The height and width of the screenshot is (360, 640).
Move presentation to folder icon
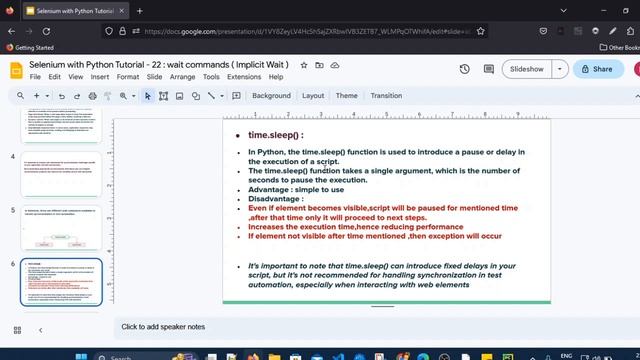point(319,65)
